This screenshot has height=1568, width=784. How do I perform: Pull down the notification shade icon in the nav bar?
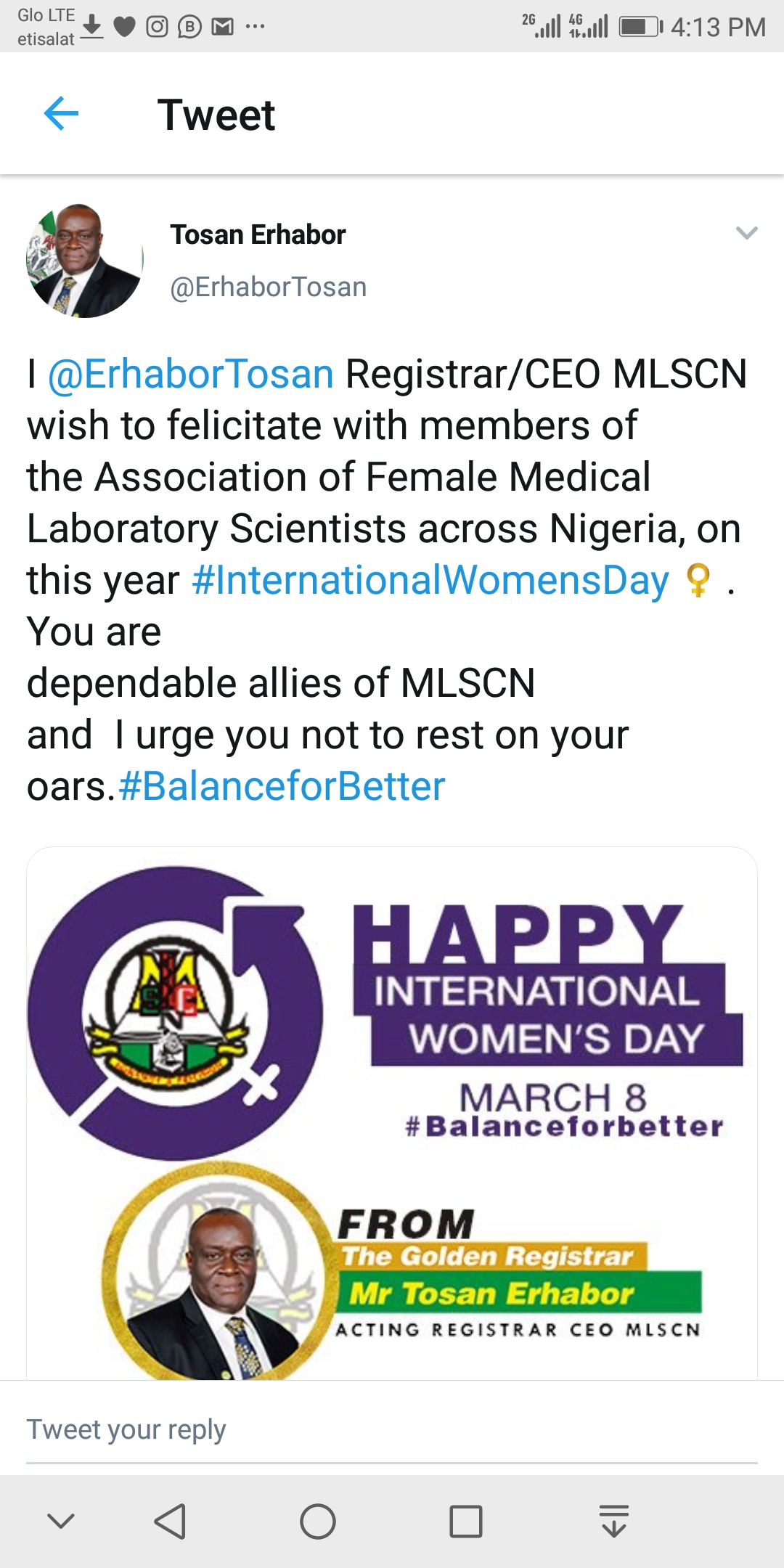[614, 1521]
